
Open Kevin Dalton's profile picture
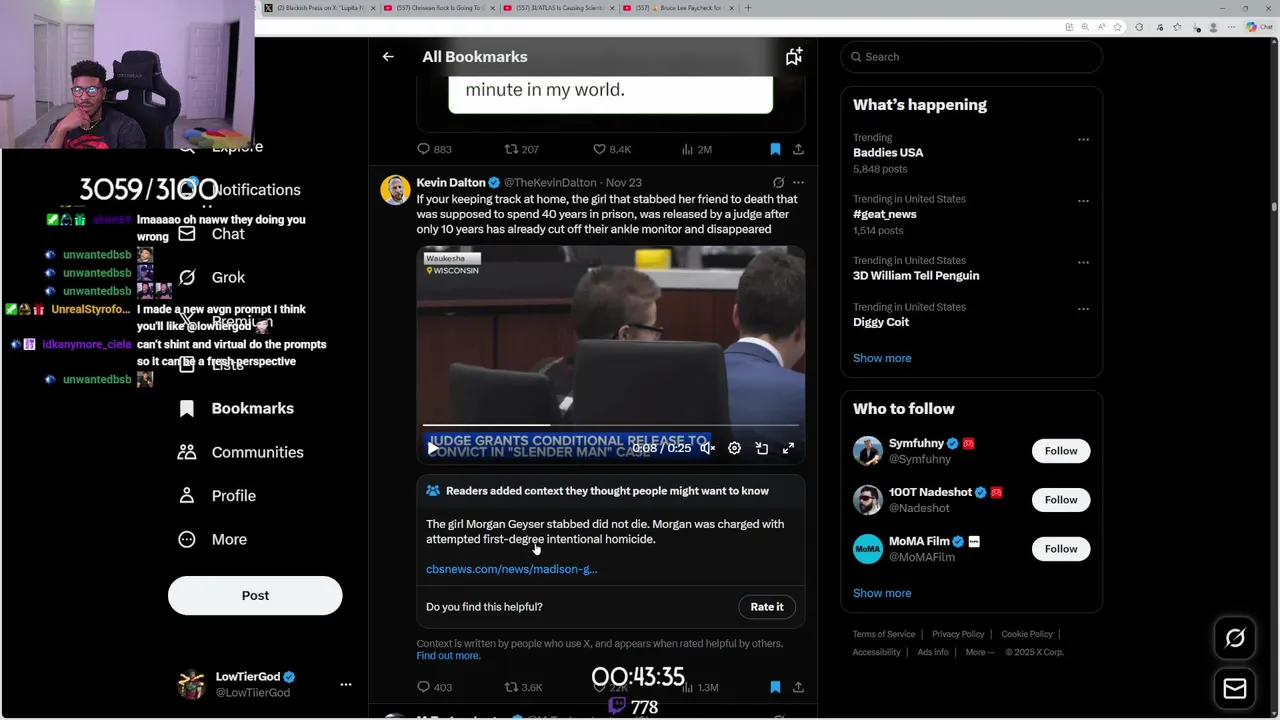pyautogui.click(x=395, y=190)
